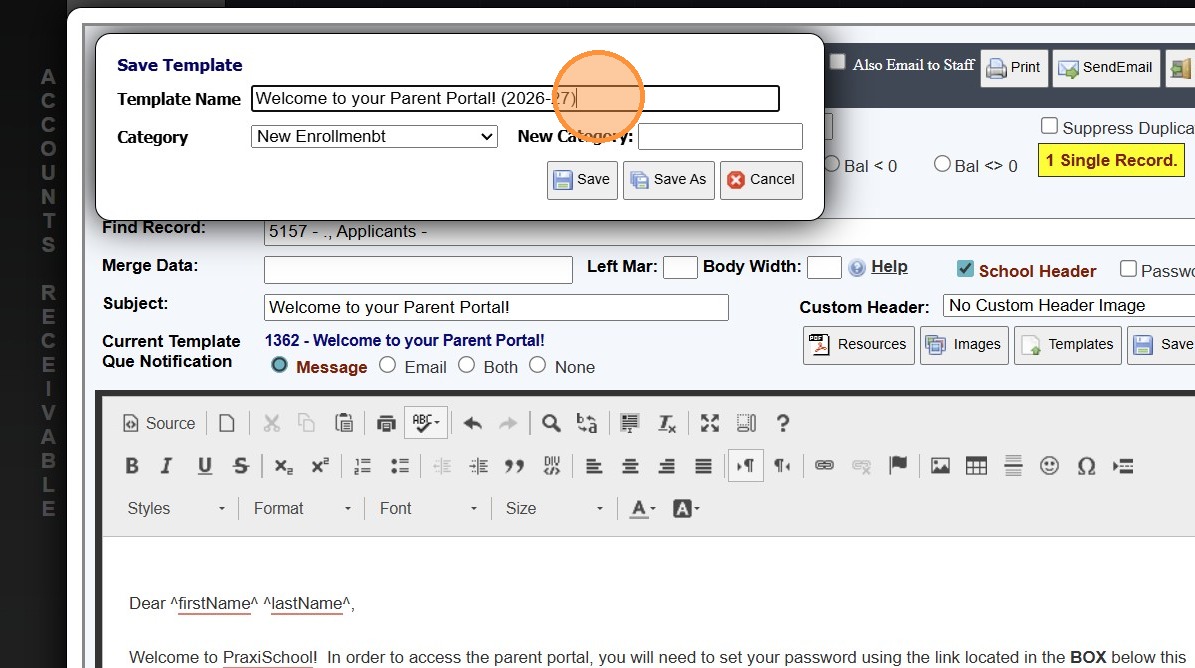Open the Font dropdown in editor
Viewport: 1195px width, 668px height.
tap(428, 508)
